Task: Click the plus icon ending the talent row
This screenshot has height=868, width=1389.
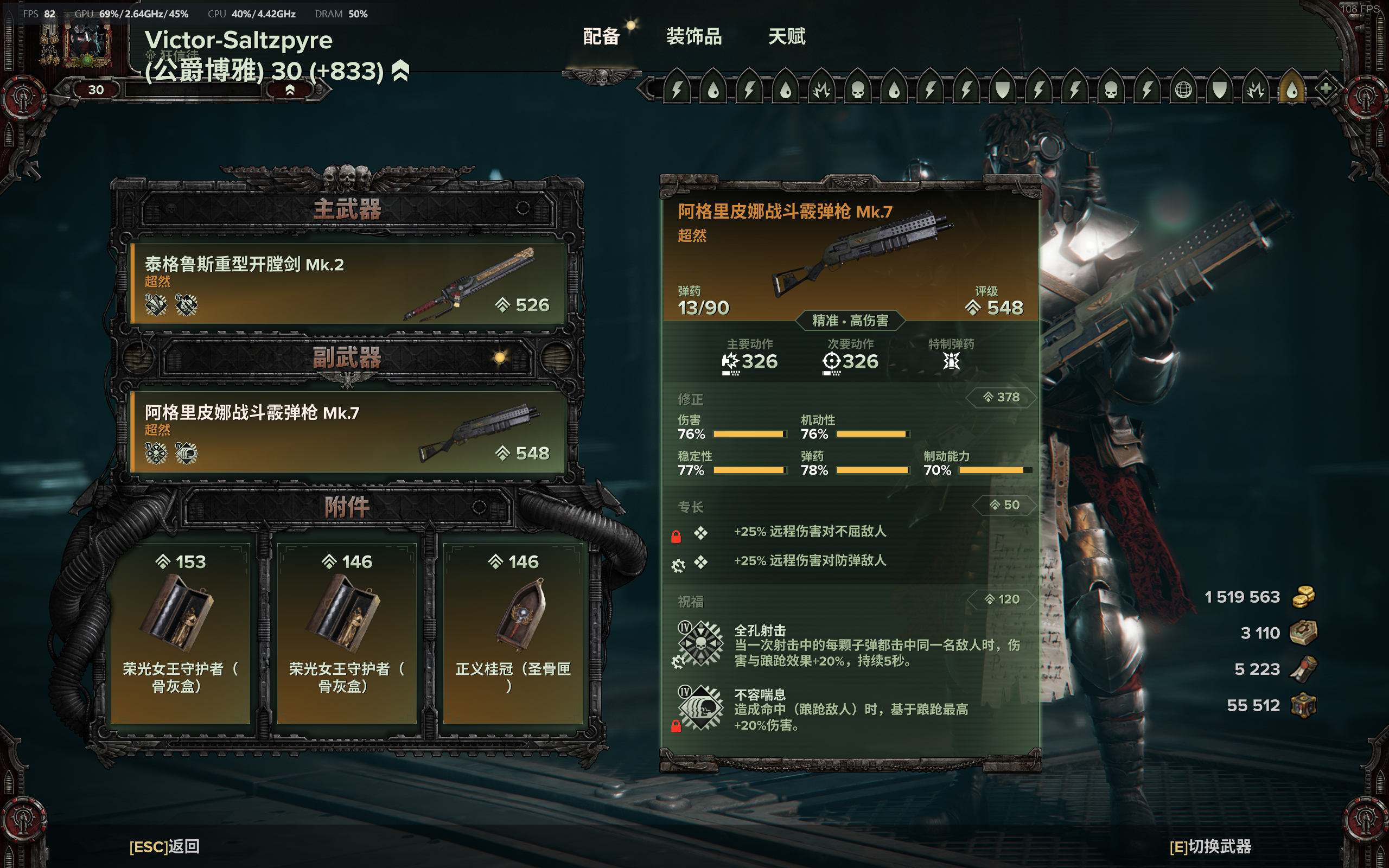Action: point(1326,88)
